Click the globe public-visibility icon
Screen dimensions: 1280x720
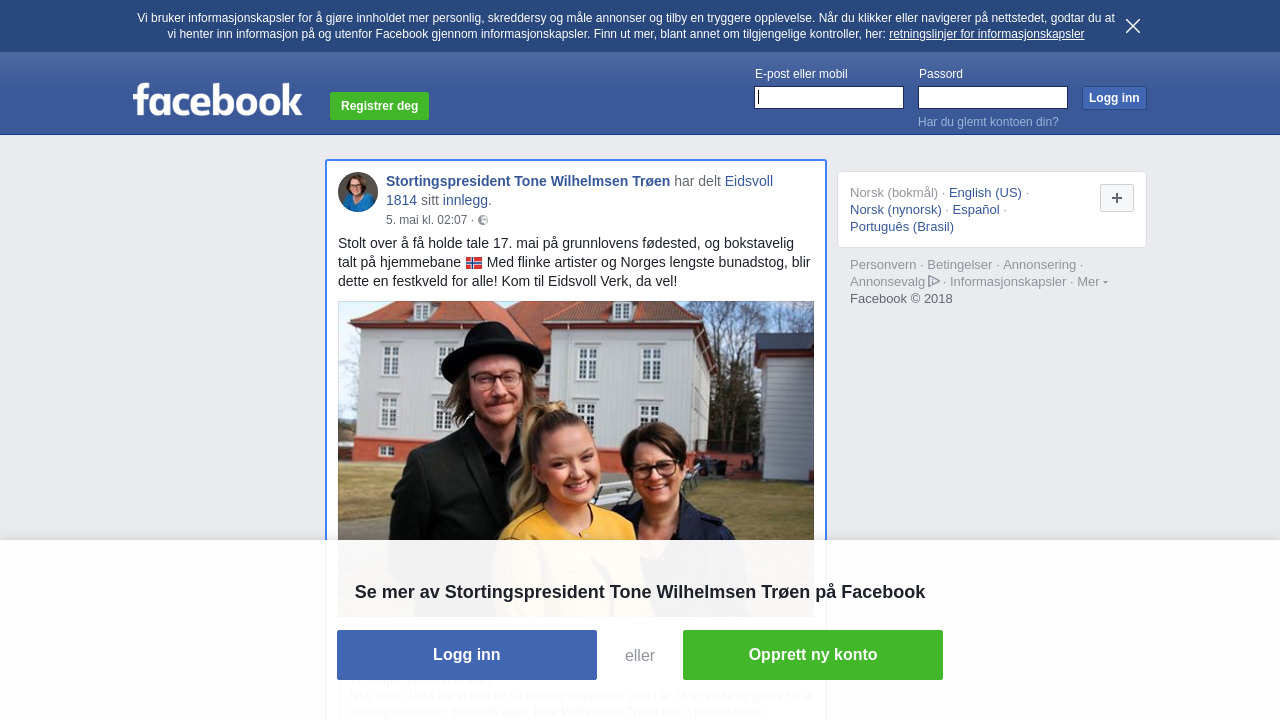[483, 220]
